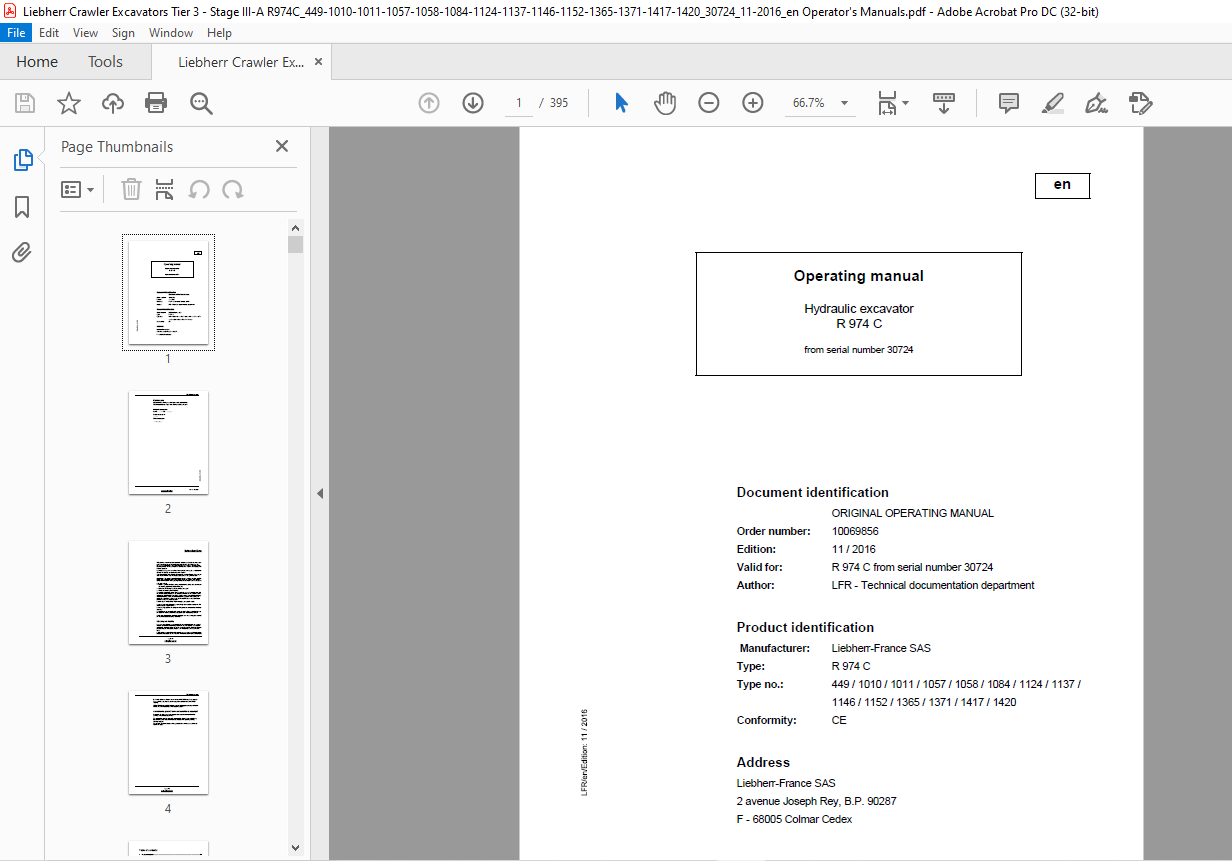Open the Find text search tool
The image size is (1232, 861).
201,103
